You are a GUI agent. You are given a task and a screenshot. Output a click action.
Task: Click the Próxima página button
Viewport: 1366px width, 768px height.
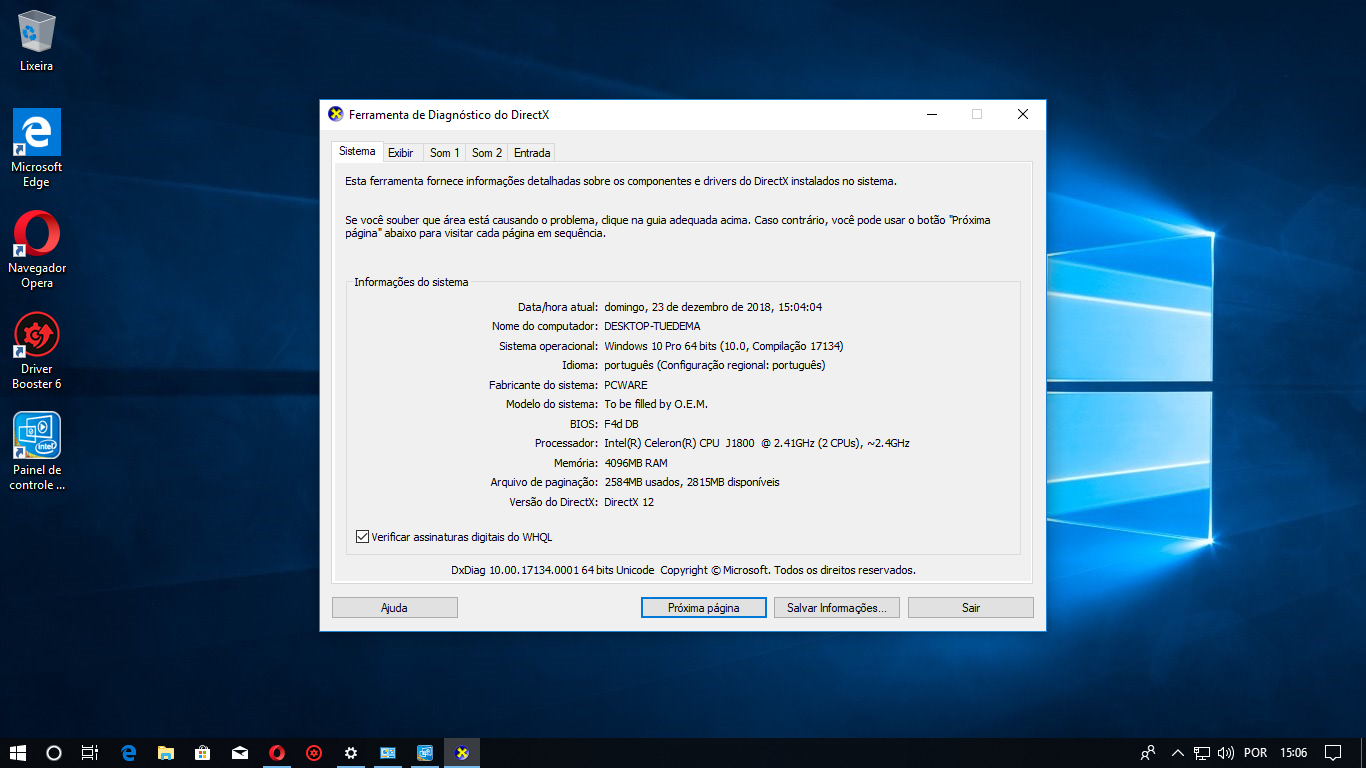[704, 608]
